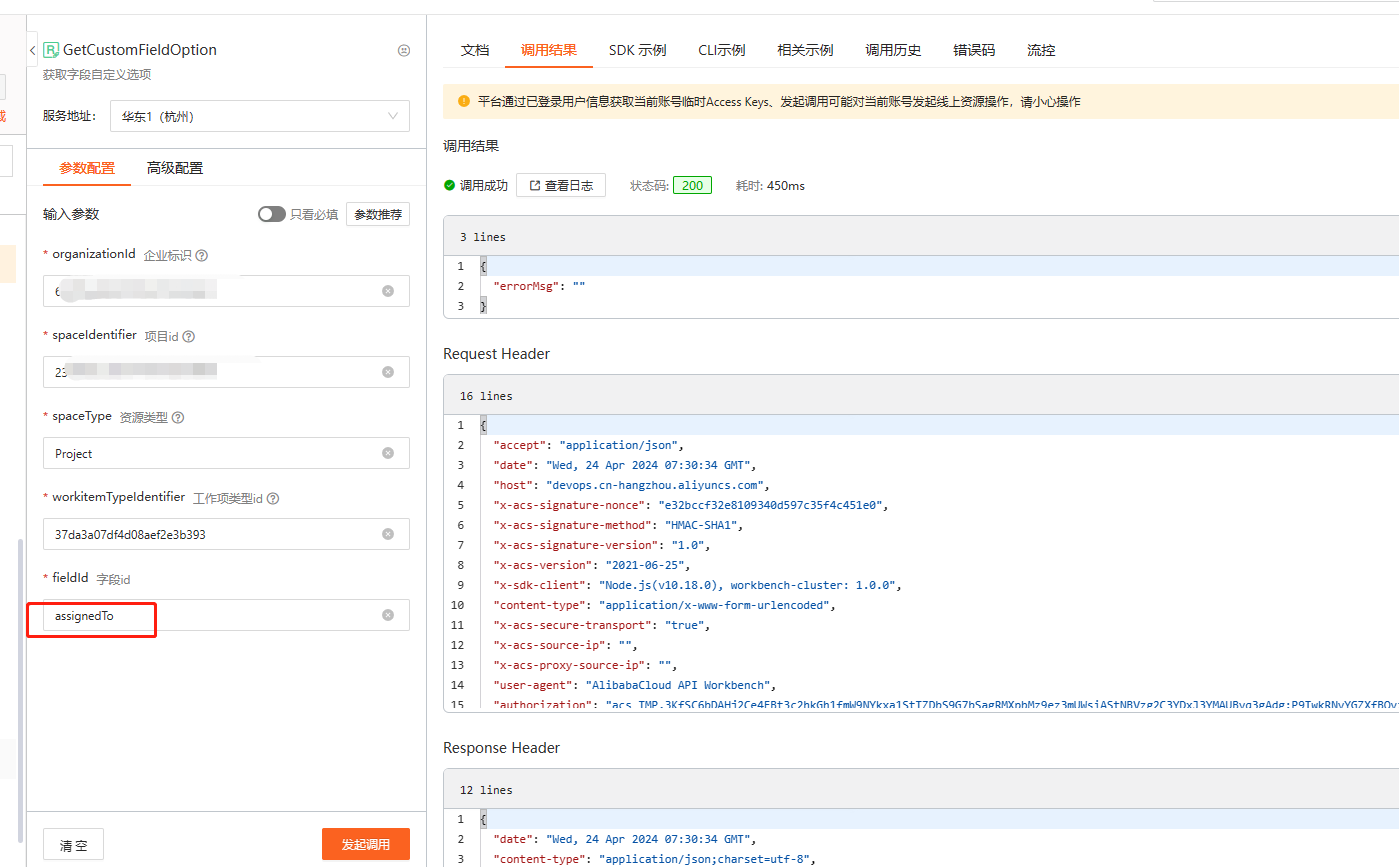Switch to 高级配置 tab
The image size is (1399, 867).
[x=175, y=168]
